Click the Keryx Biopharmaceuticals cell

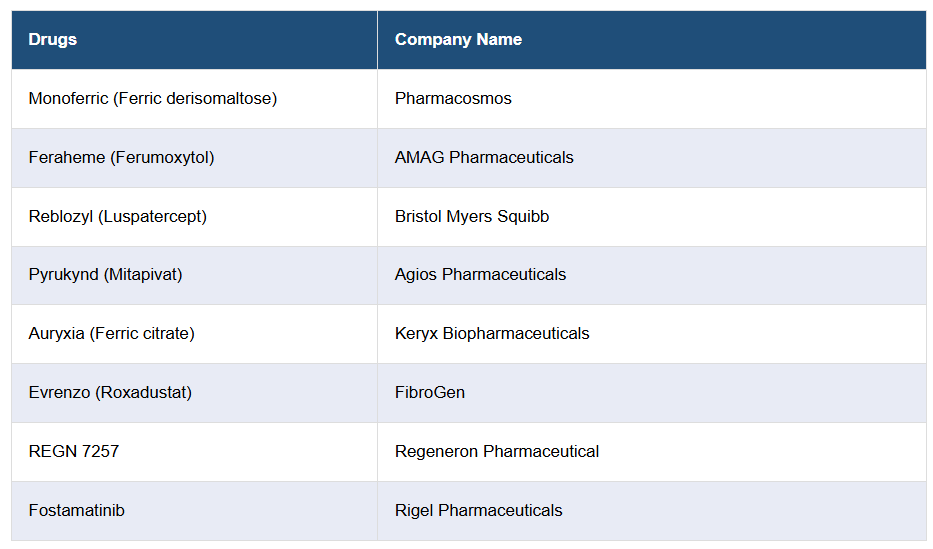click(492, 334)
